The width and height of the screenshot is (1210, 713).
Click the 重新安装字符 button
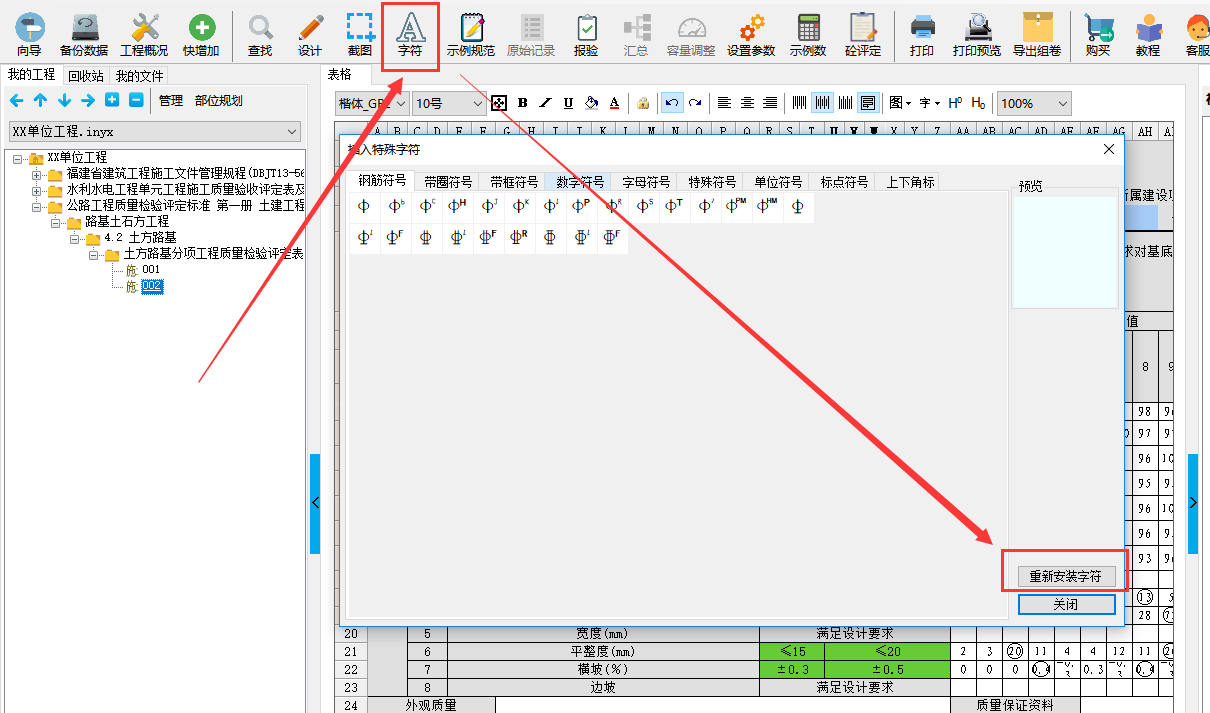coord(1065,577)
